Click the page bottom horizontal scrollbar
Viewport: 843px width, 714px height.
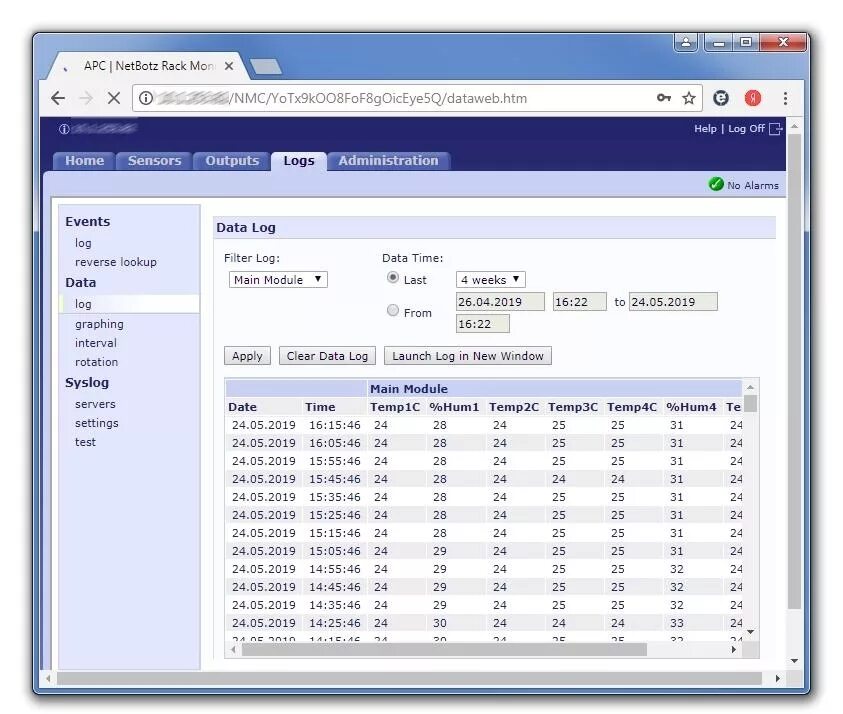pyautogui.click(x=409, y=679)
